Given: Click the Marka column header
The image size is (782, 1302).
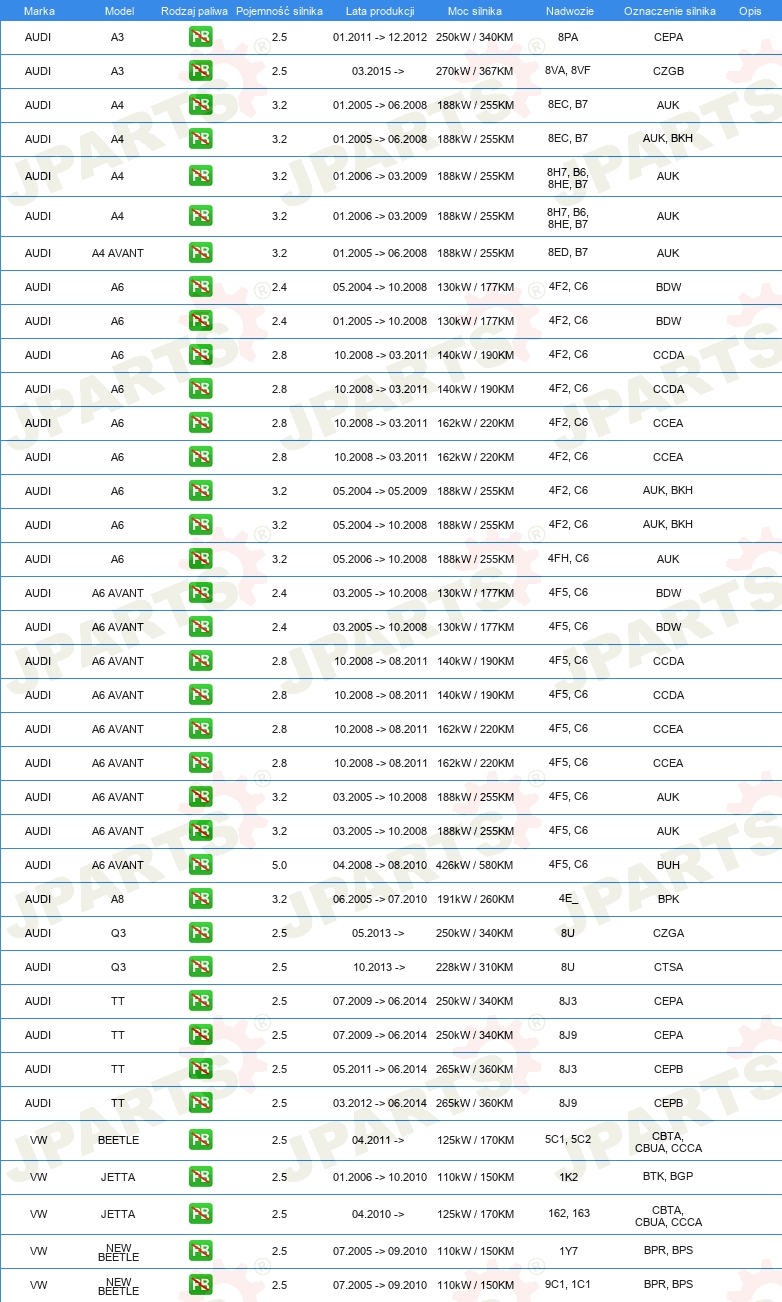Looking at the screenshot, I should 39,10.
